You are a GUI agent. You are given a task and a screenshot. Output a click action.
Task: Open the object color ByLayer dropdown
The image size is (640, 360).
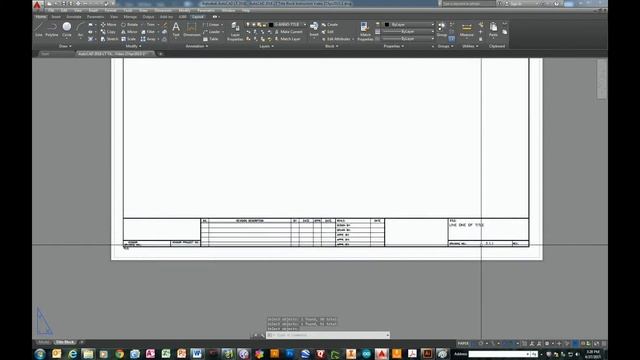click(409, 24)
